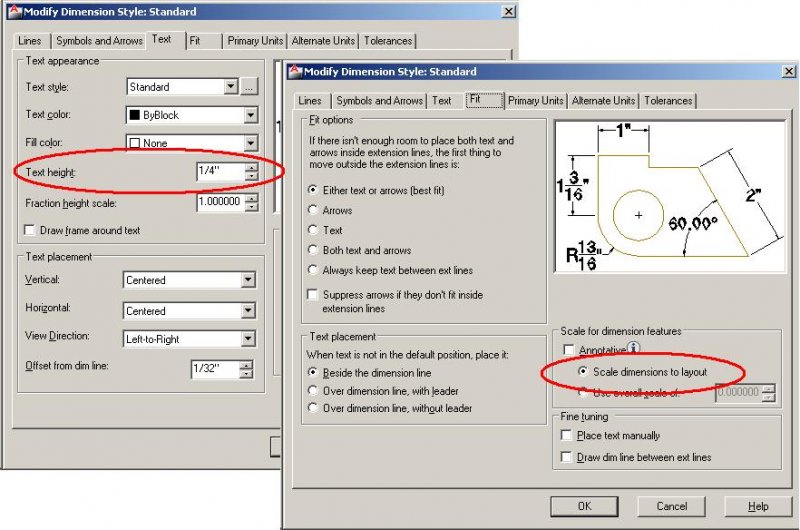This screenshot has height=530, width=800.
Task: Open Alternate Units tab in front dialog
Action: 604,101
